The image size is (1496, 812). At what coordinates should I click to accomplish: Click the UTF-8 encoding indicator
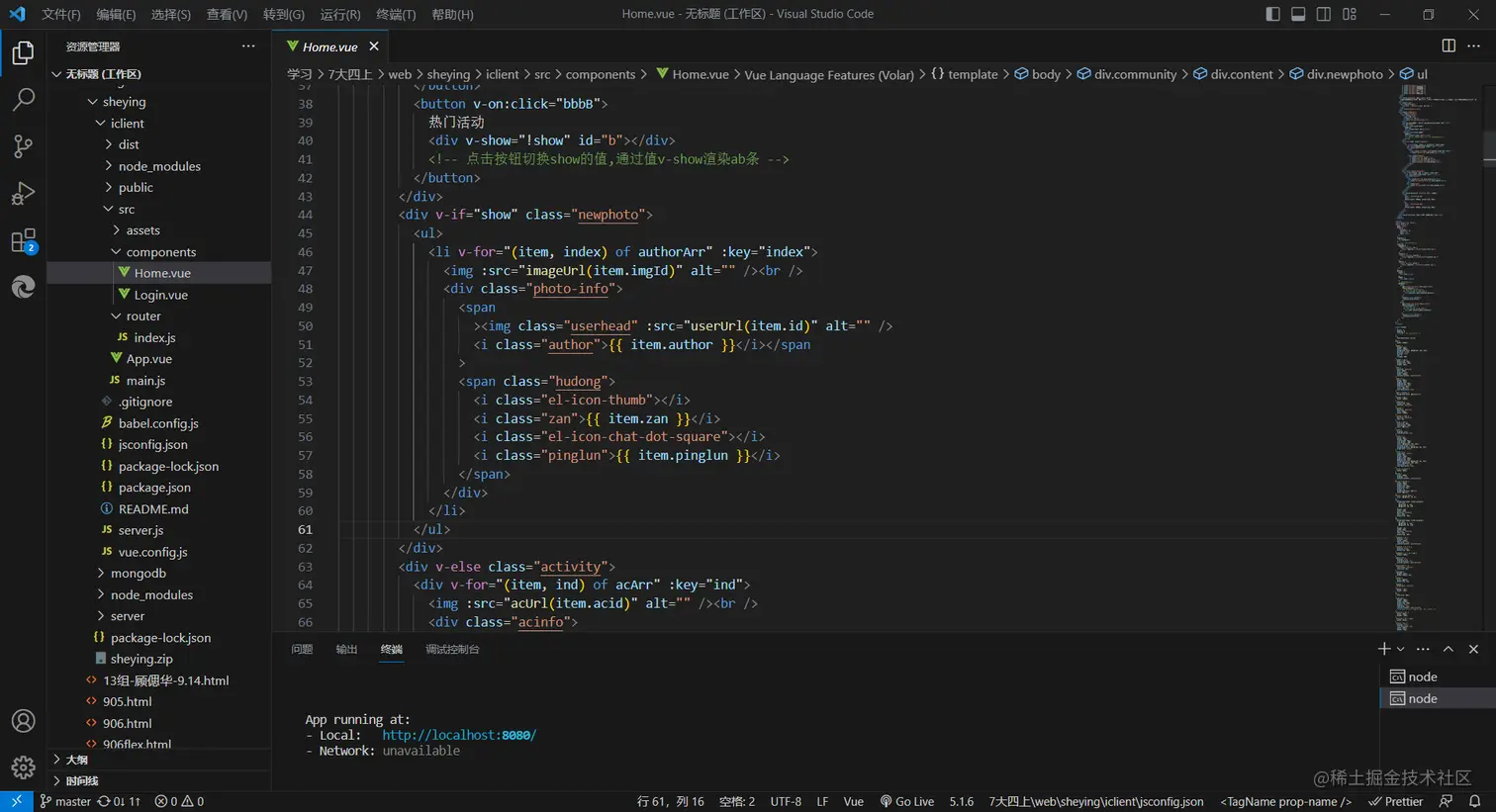(786, 801)
